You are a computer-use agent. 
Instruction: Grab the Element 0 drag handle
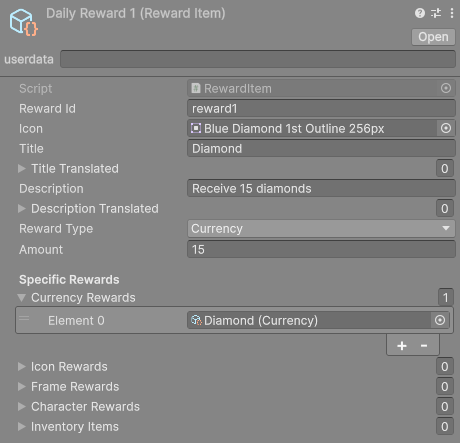pyautogui.click(x=24, y=319)
